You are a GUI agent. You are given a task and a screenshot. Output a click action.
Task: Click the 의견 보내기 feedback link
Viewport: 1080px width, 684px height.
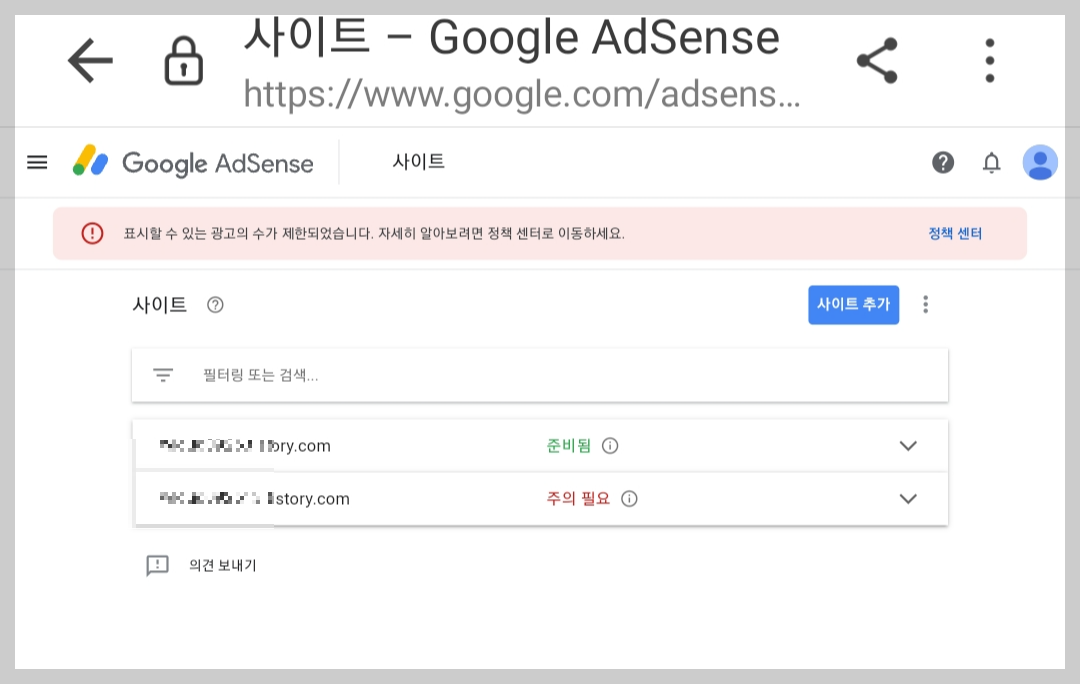[222, 566]
